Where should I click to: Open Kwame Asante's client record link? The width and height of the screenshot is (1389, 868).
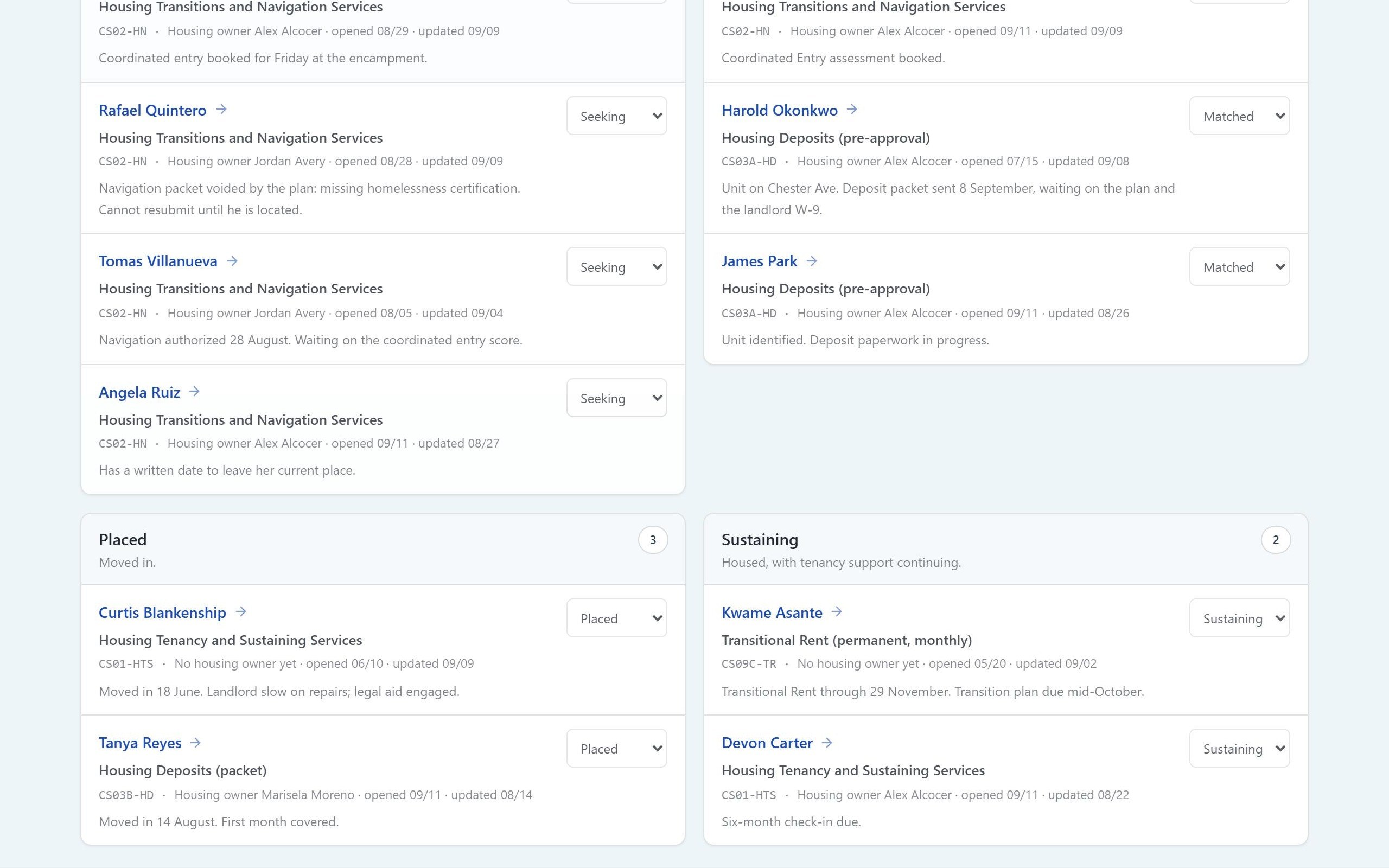click(772, 612)
